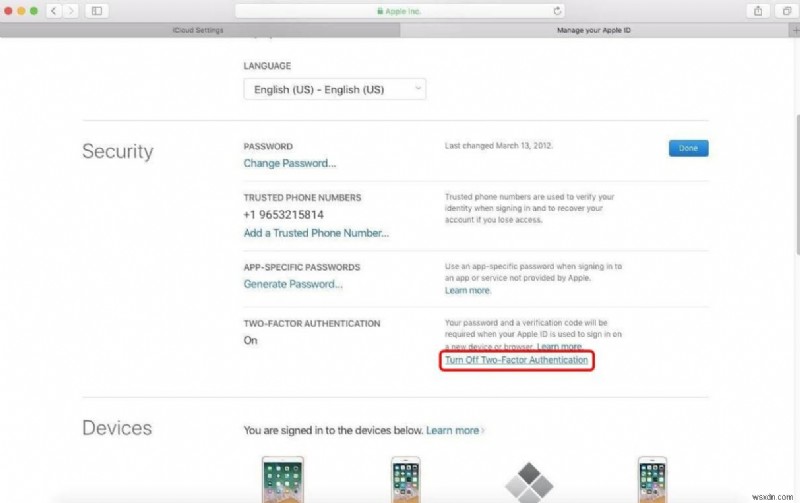Click the LANGUAGE label

pyautogui.click(x=267, y=66)
